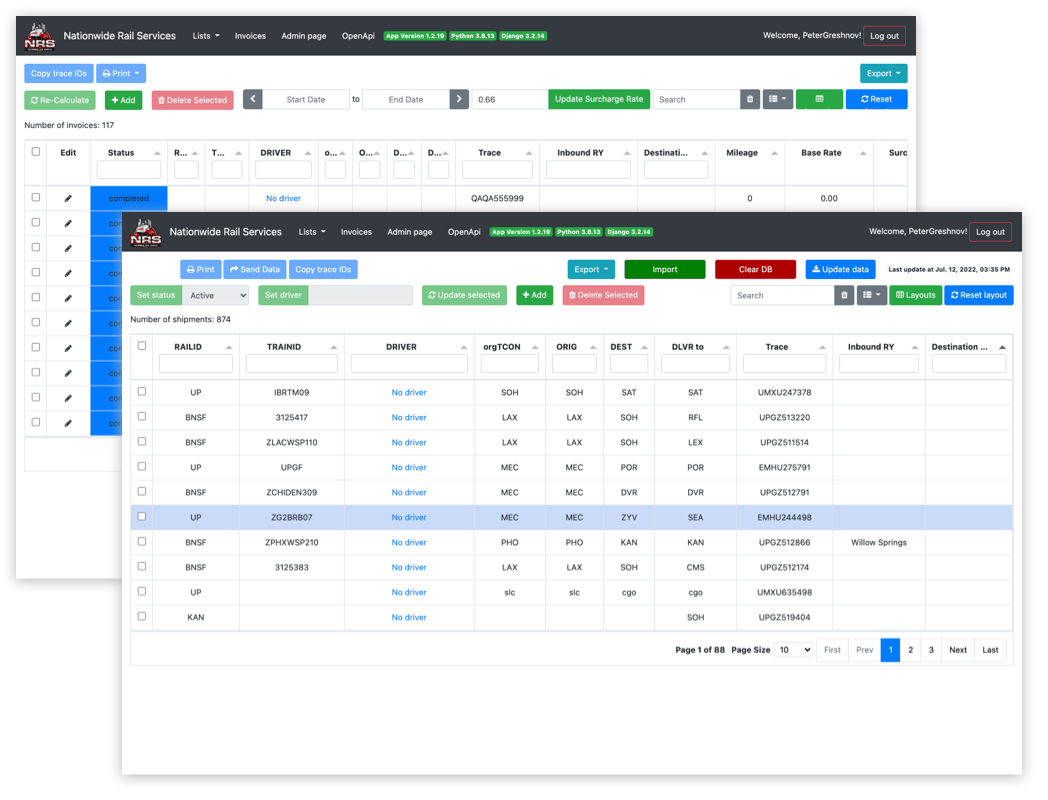
Task: Click the printer icon on the Print button
Action: pyautogui.click(x=192, y=269)
